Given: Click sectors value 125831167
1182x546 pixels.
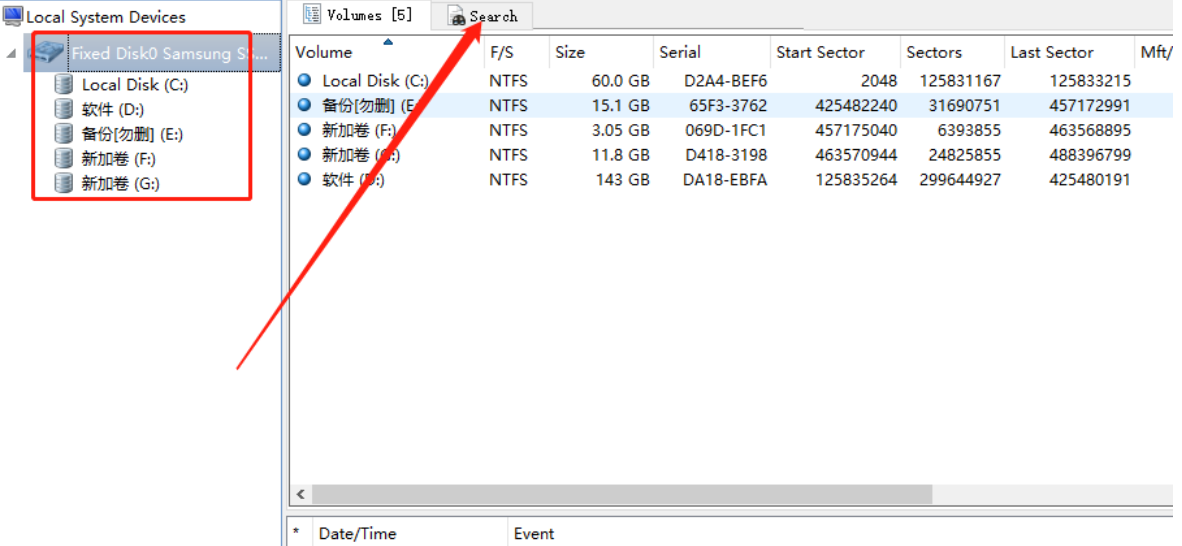Looking at the screenshot, I should (x=960, y=81).
